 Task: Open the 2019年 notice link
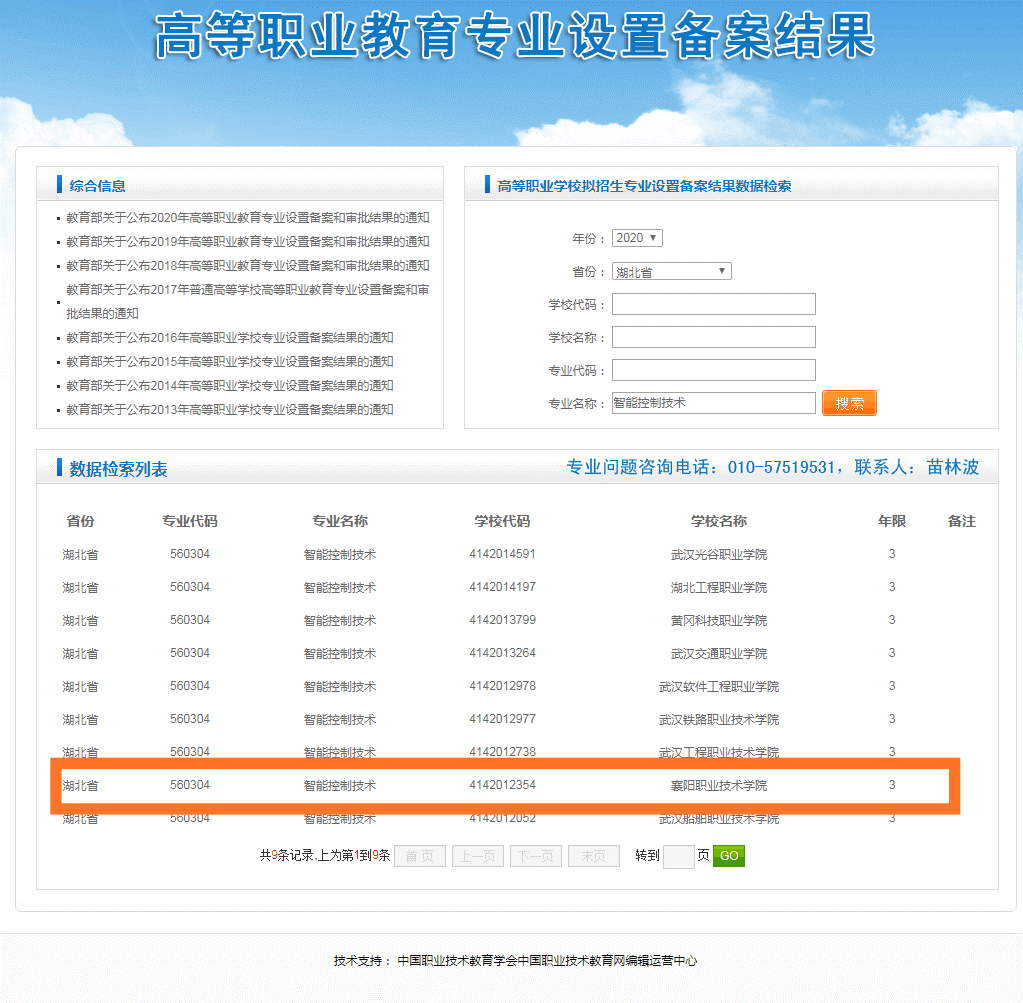(x=248, y=241)
